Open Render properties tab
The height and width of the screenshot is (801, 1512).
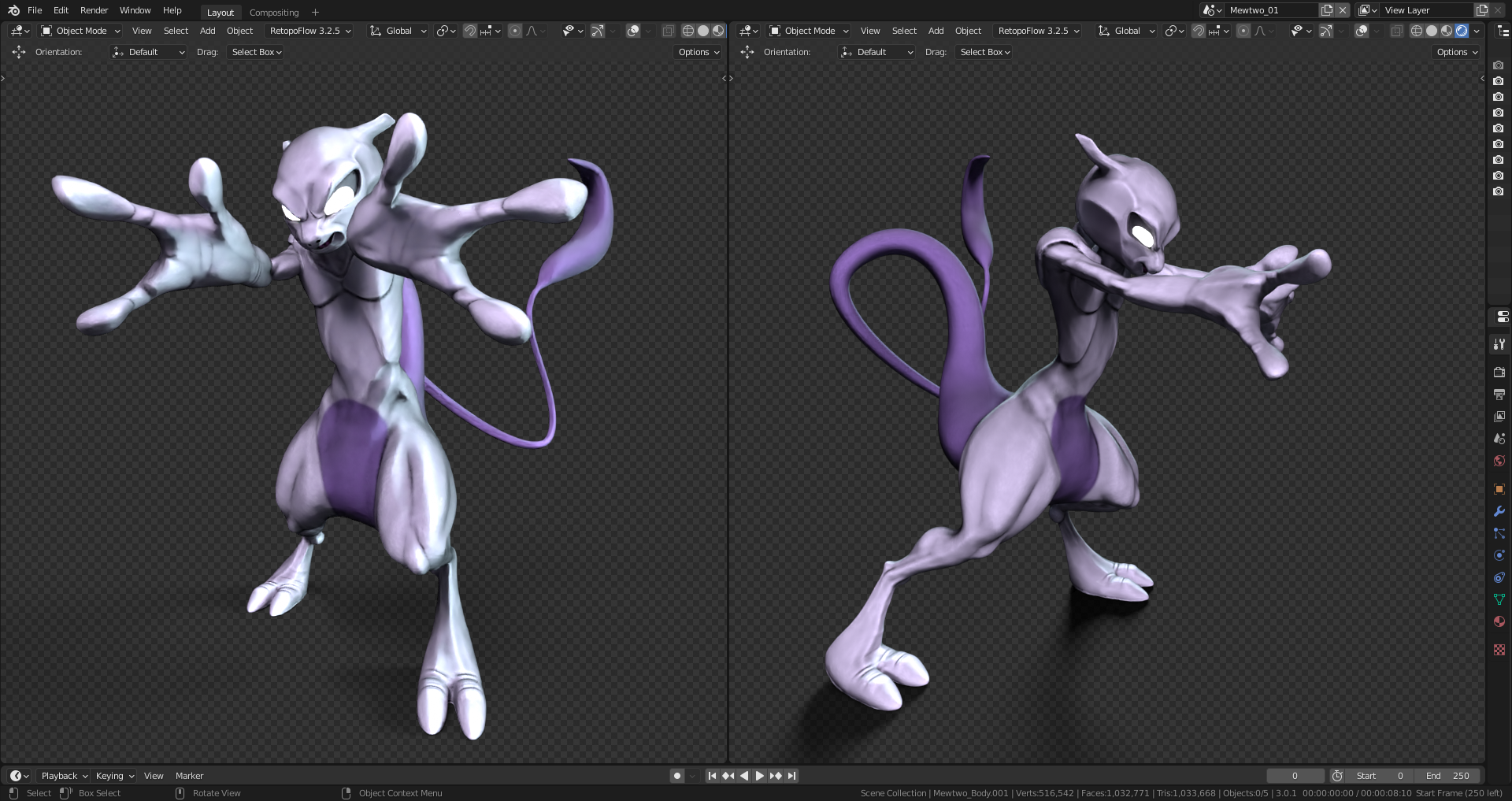1499,372
